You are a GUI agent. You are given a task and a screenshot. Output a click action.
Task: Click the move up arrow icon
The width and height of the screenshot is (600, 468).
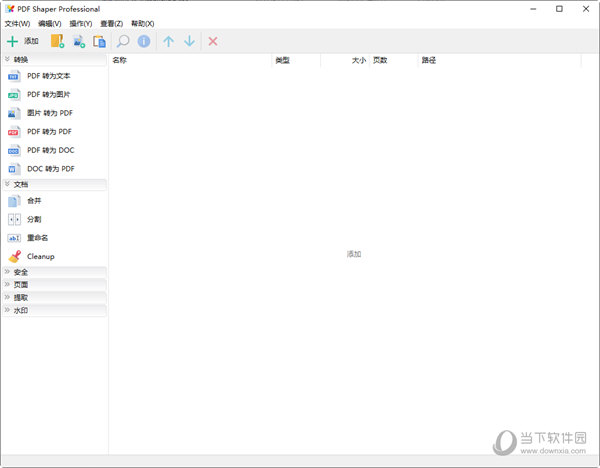tap(168, 41)
